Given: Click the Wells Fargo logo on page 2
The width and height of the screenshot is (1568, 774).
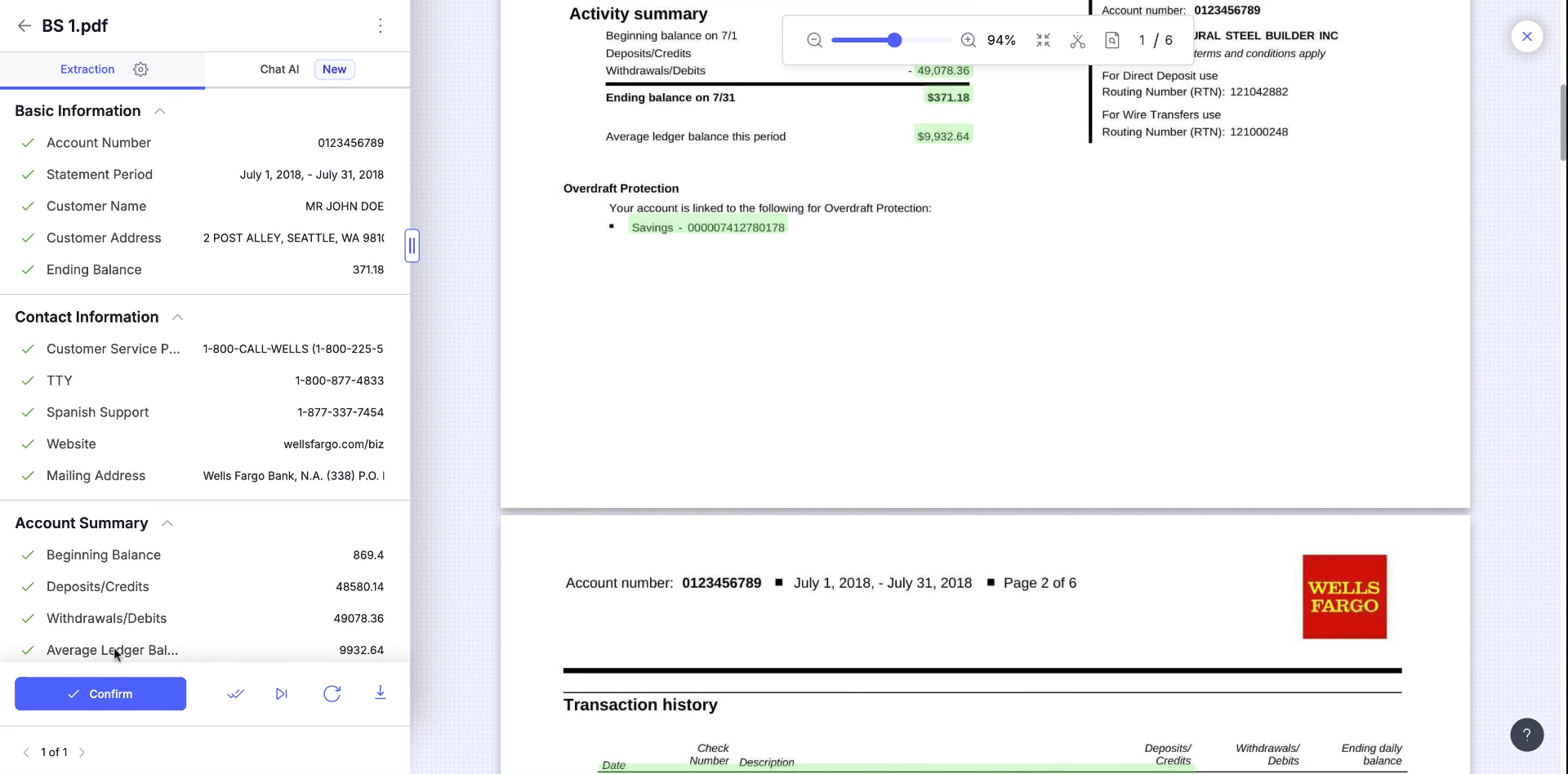Looking at the screenshot, I should [1344, 597].
